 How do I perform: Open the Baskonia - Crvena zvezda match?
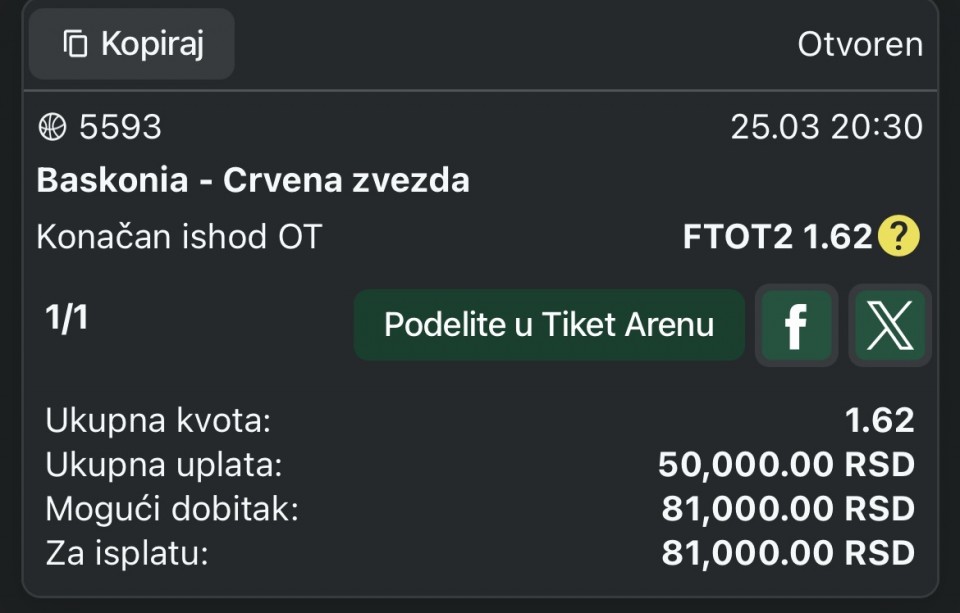point(253,181)
